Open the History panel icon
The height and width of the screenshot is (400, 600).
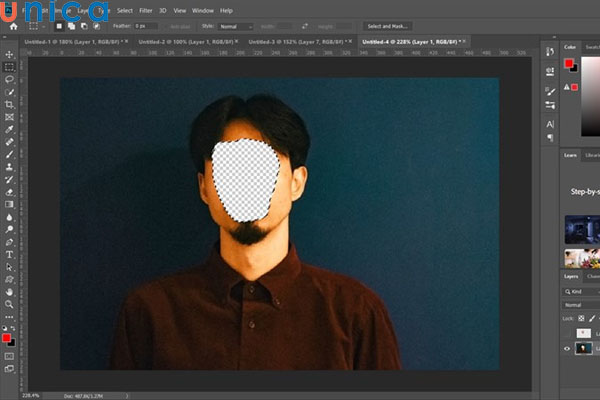[550, 52]
